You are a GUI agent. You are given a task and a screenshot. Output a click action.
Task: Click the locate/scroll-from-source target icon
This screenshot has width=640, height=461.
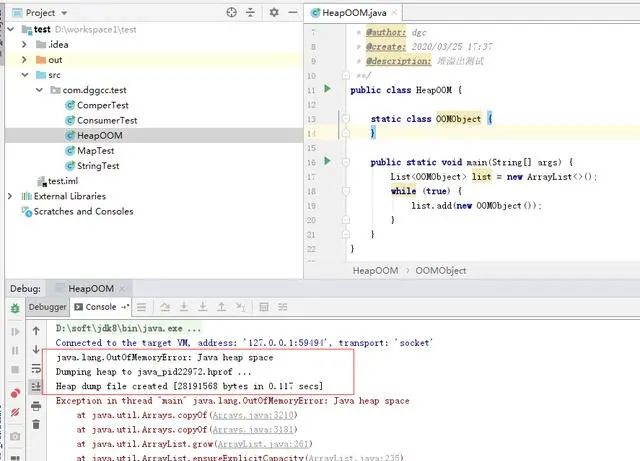click(x=232, y=13)
